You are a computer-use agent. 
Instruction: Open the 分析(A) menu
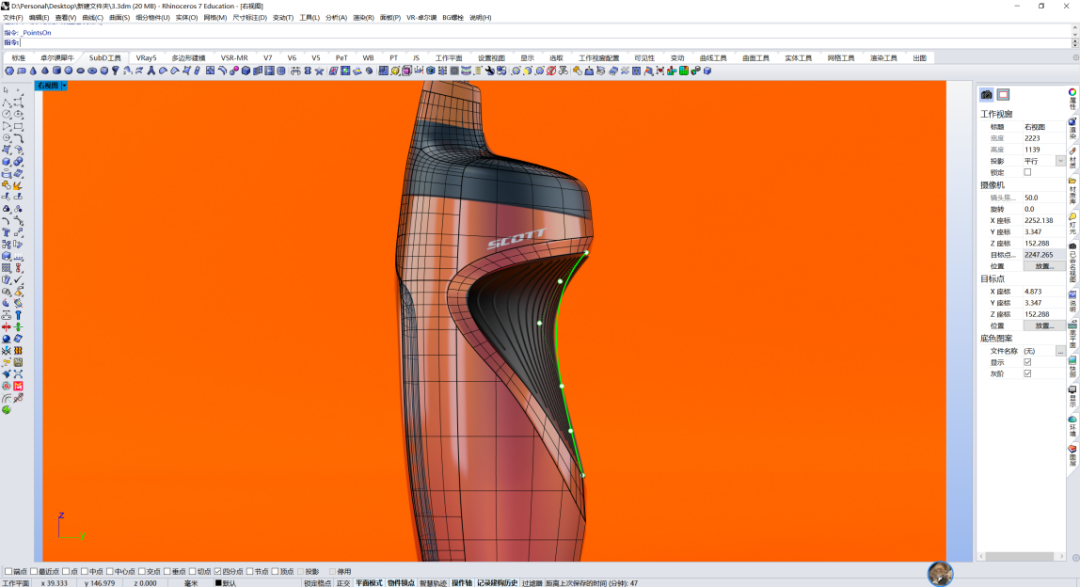tap(336, 17)
